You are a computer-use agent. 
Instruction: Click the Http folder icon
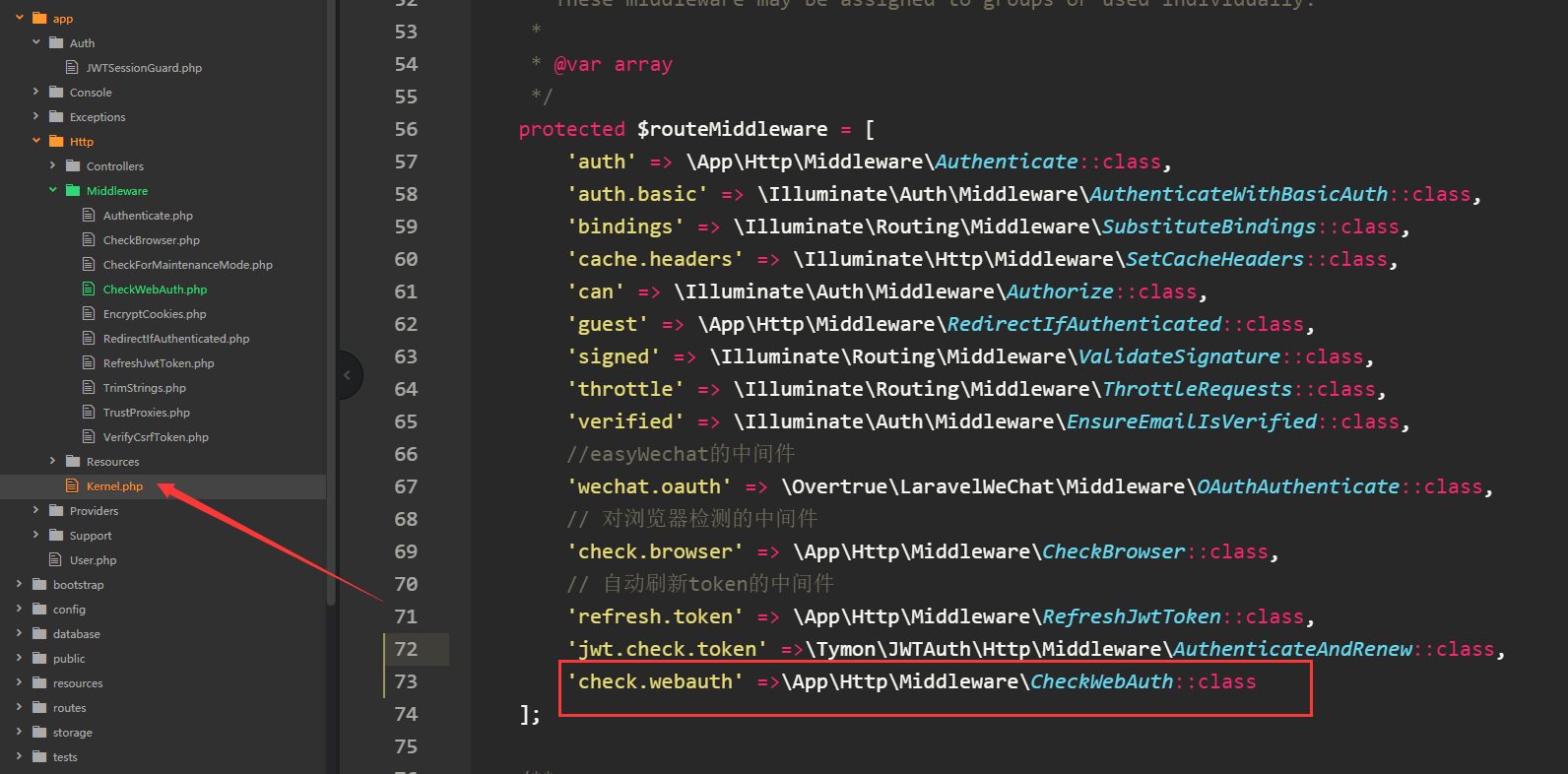point(56,141)
